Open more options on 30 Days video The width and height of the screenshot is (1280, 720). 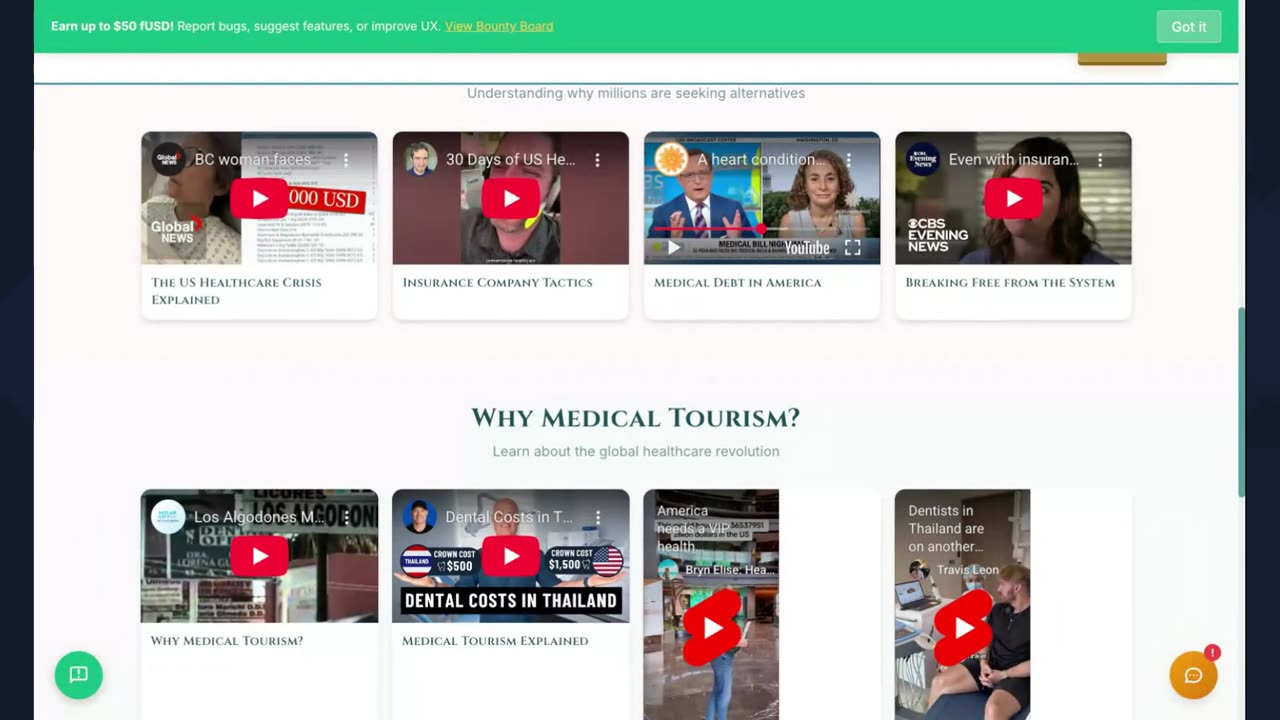click(597, 160)
